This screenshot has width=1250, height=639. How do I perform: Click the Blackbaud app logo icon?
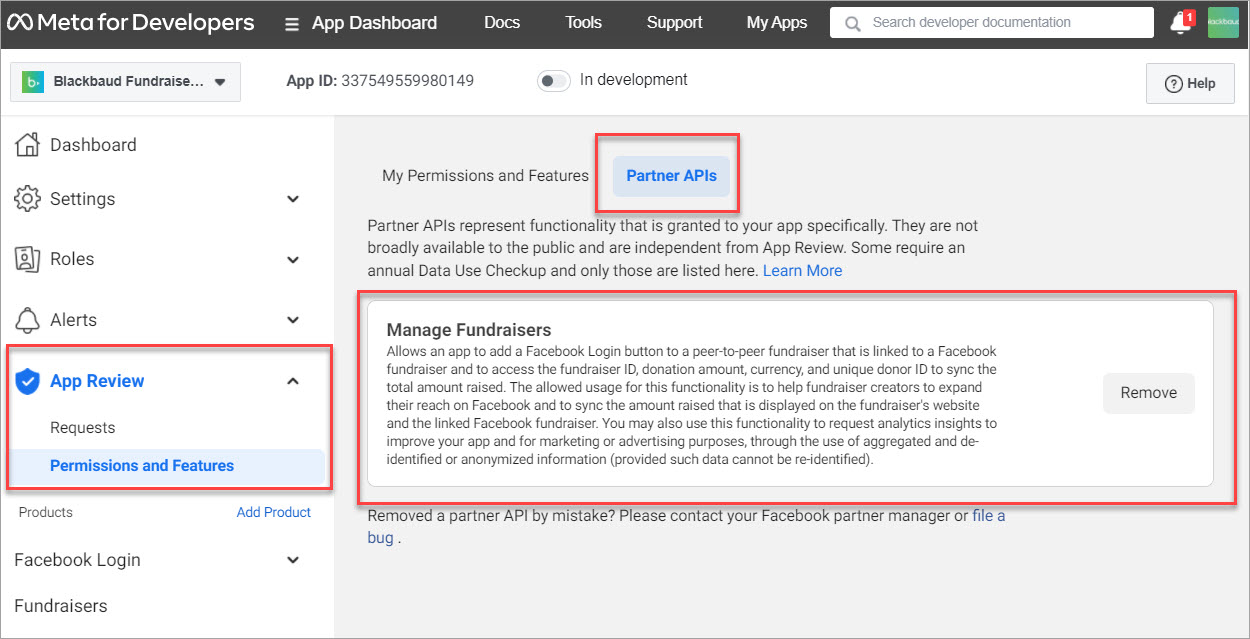point(32,82)
